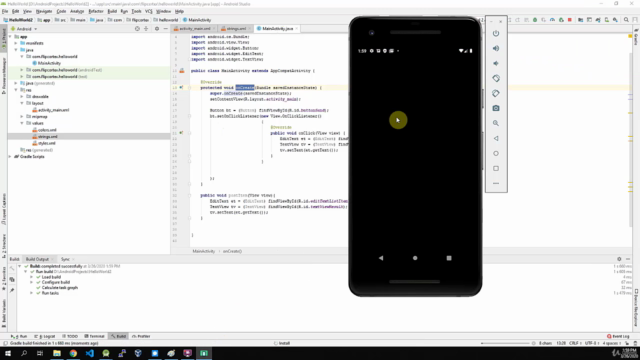Click Calculate task graph row
The width and height of the screenshot is (640, 360).
coord(60,288)
